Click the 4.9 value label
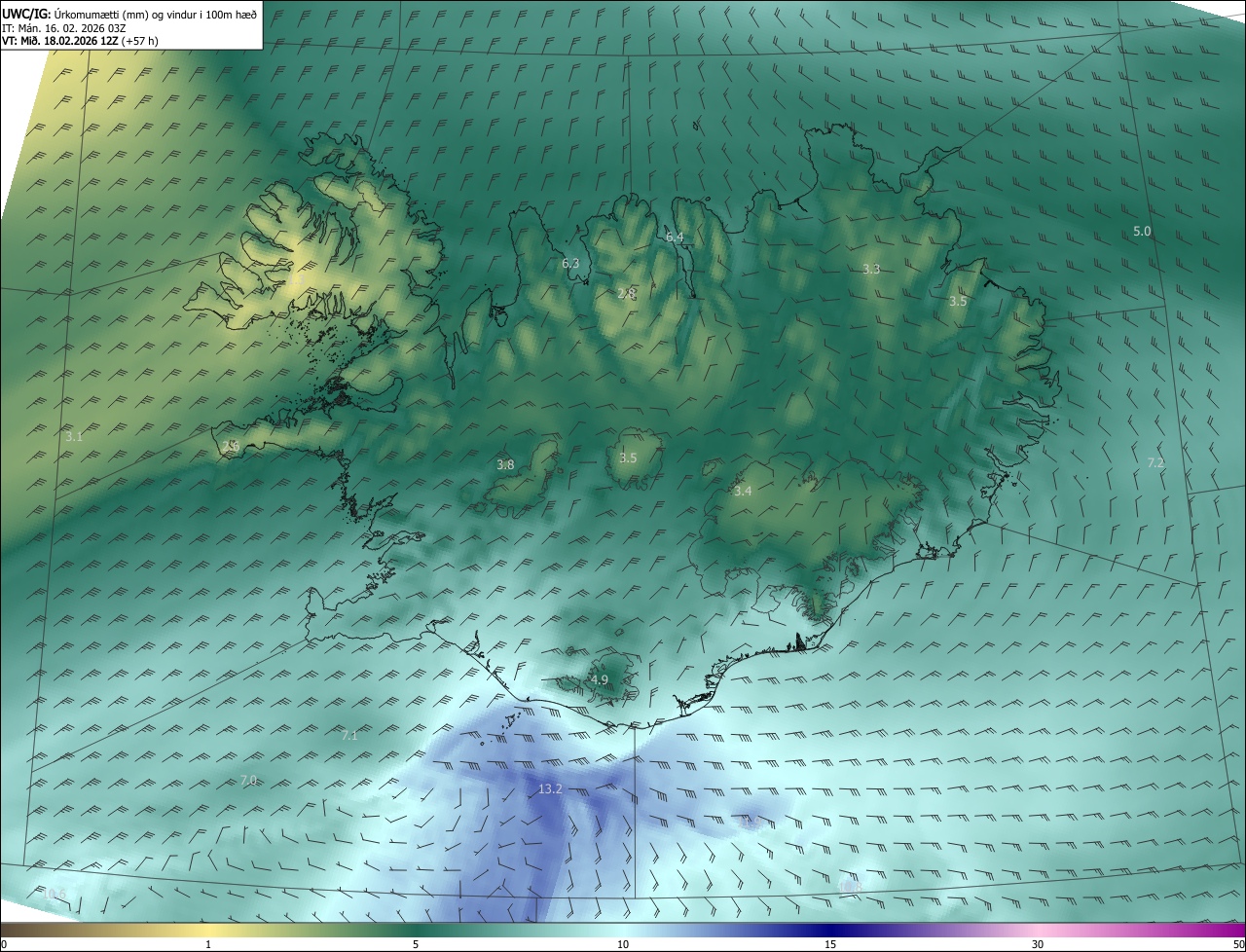Screen dimensions: 1246x952 (600, 679)
